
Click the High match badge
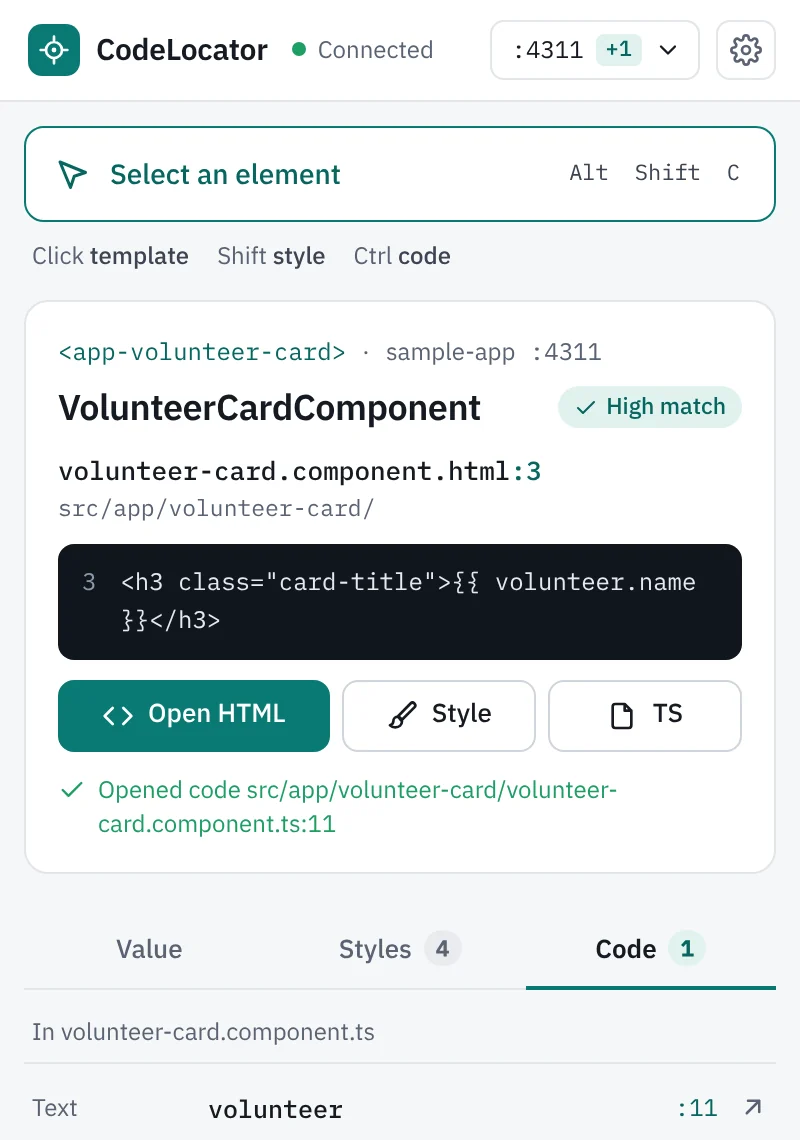650,406
